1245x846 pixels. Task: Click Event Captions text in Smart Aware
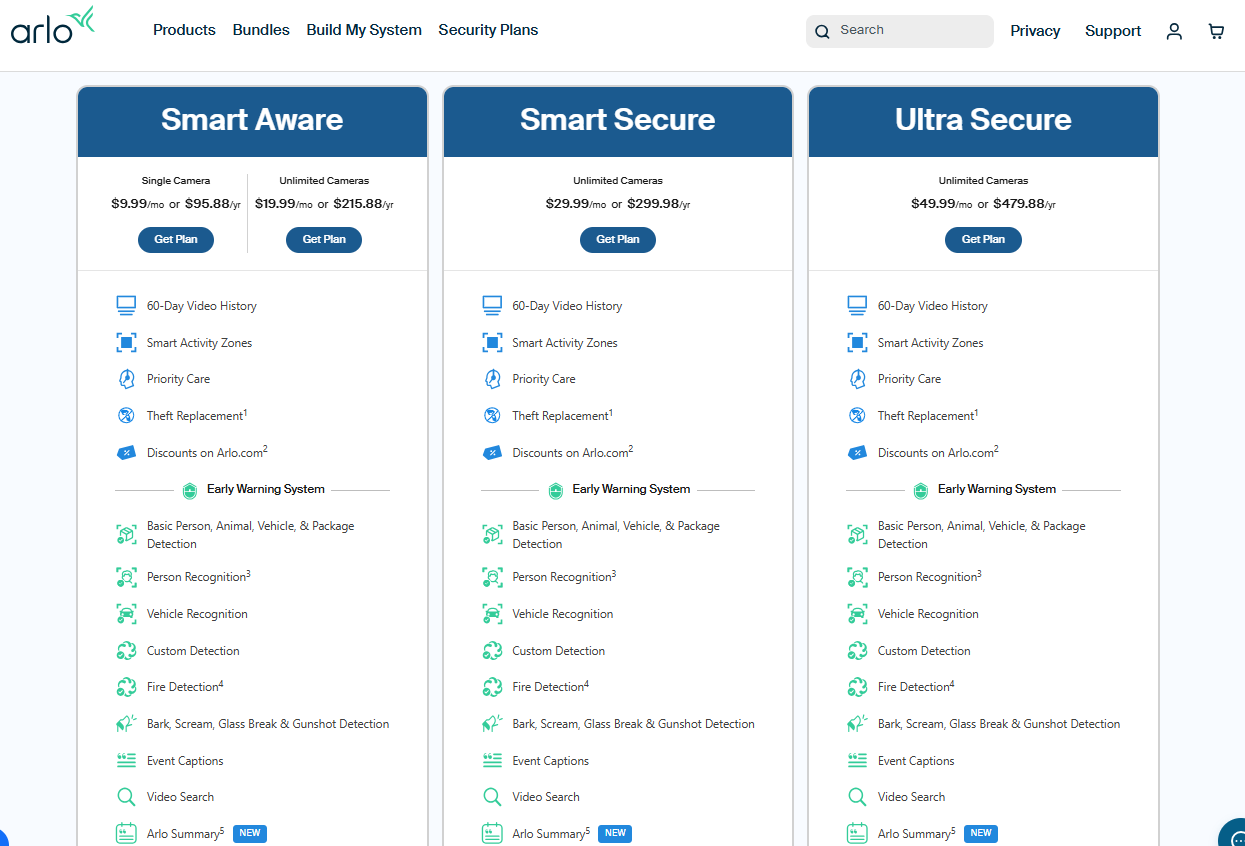tap(185, 761)
